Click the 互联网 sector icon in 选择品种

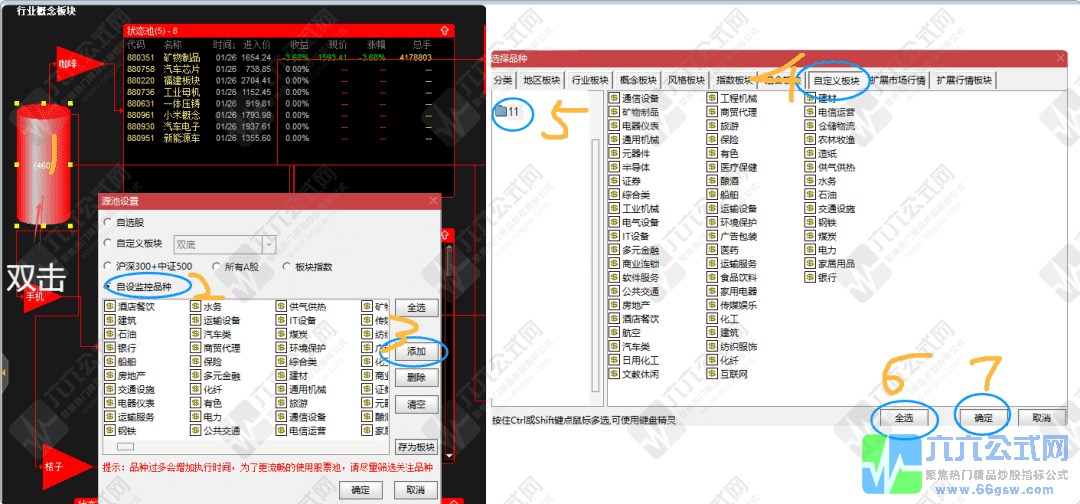[x=712, y=374]
